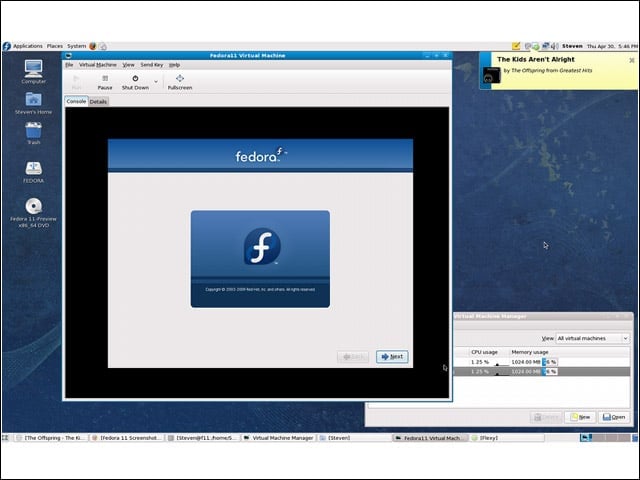Screen dimensions: 640x480
Task: Click the Fedora11 Virtual Machine window menu icon
Action: click(x=68, y=56)
